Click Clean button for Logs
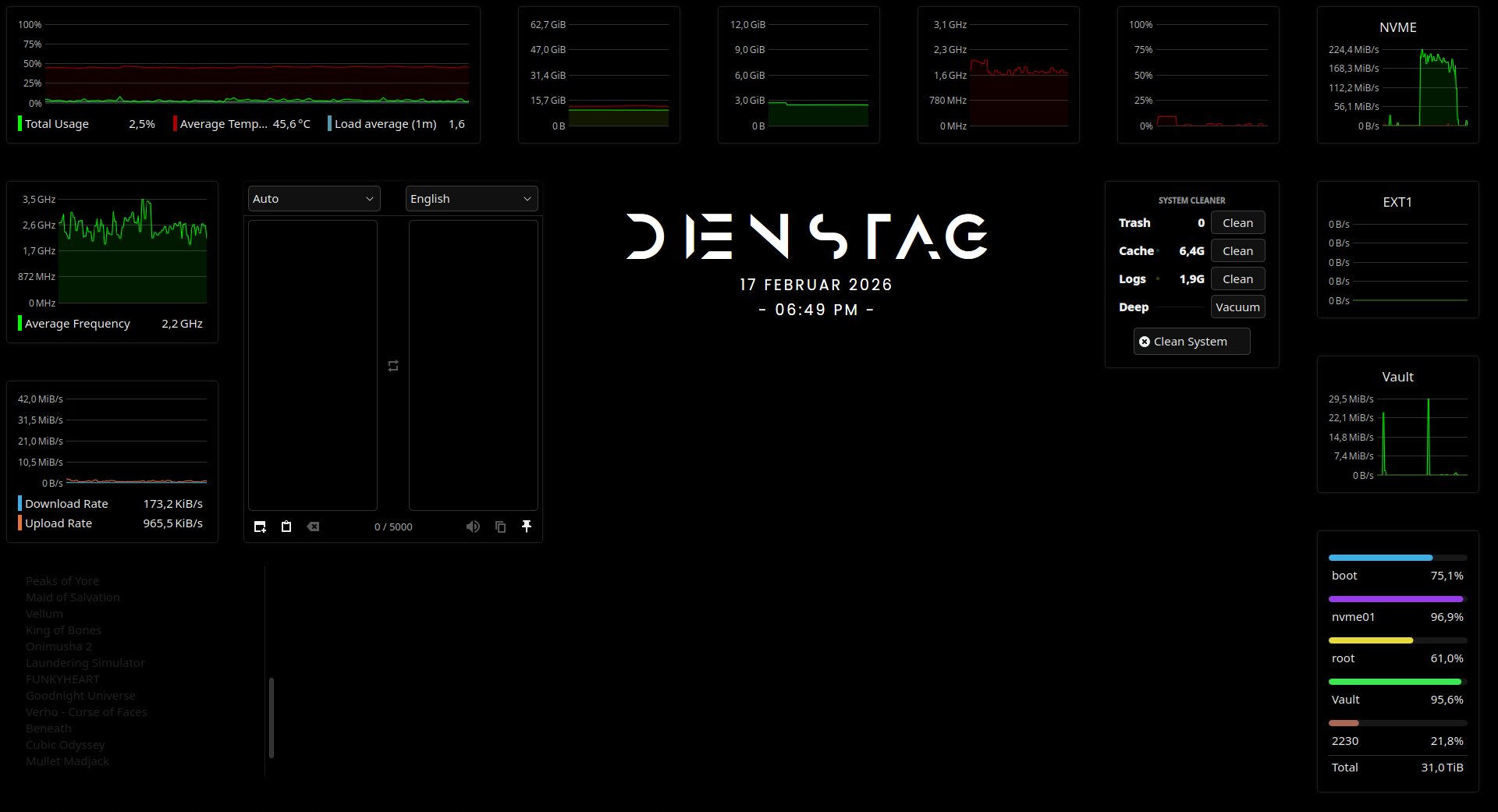This screenshot has width=1498, height=812. pos(1237,279)
